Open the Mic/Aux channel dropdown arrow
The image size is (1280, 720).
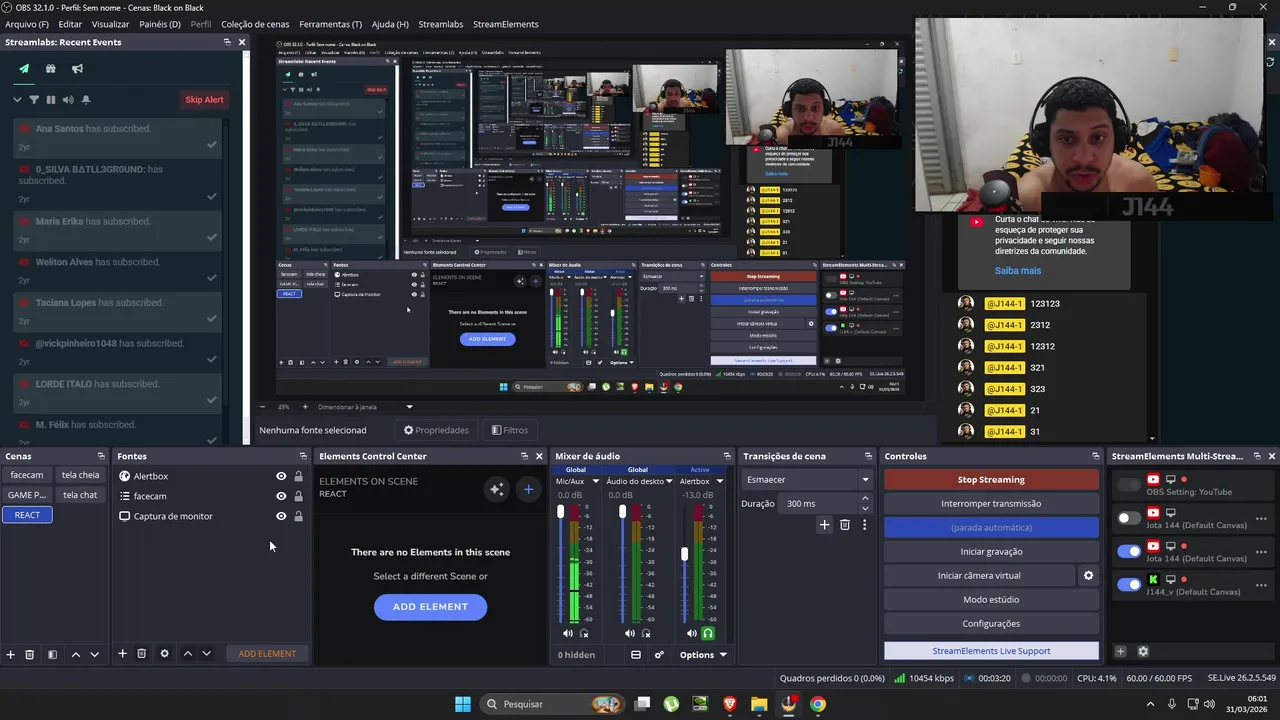pos(595,481)
